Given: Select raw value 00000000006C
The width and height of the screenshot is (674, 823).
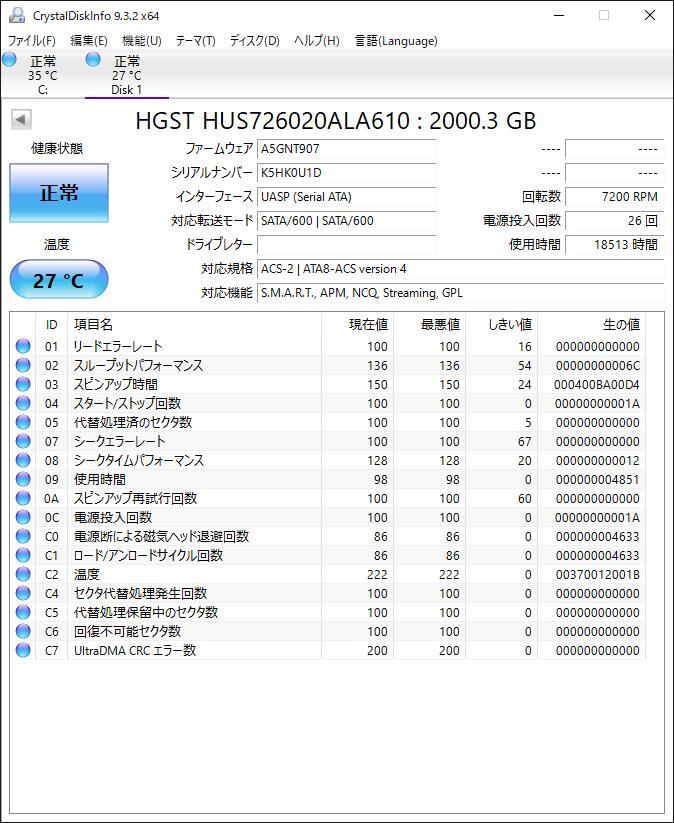Looking at the screenshot, I should pos(597,366).
